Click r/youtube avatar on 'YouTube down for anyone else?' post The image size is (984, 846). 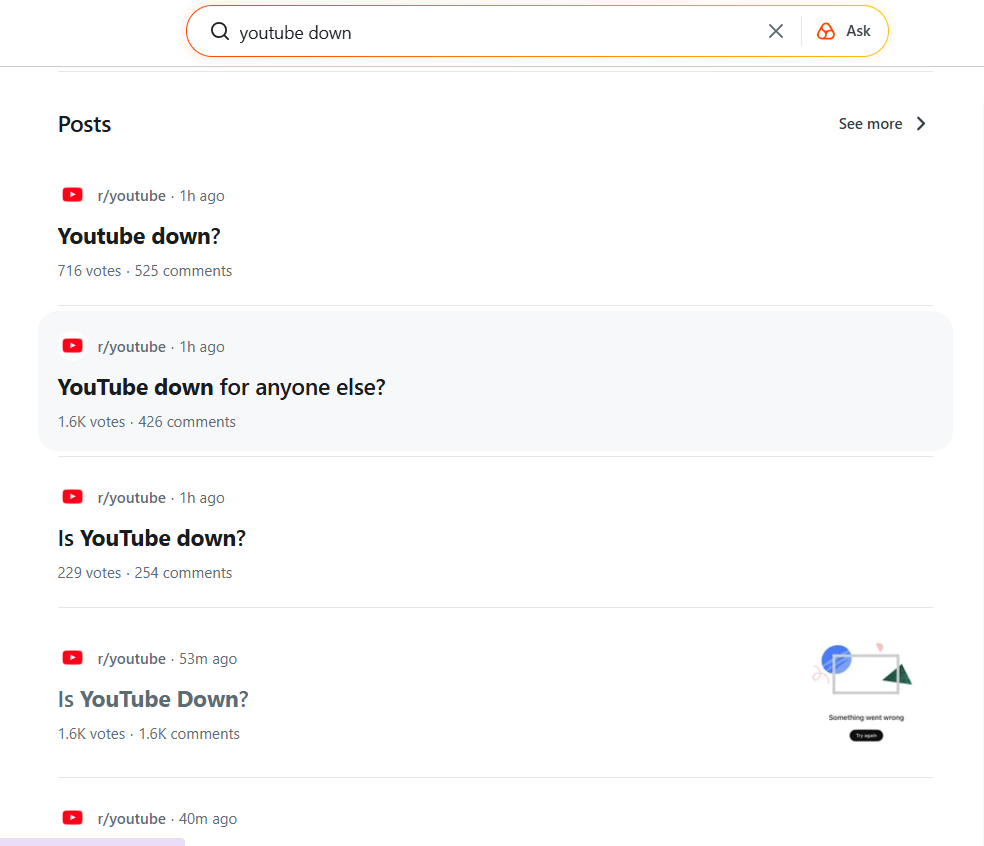click(72, 346)
